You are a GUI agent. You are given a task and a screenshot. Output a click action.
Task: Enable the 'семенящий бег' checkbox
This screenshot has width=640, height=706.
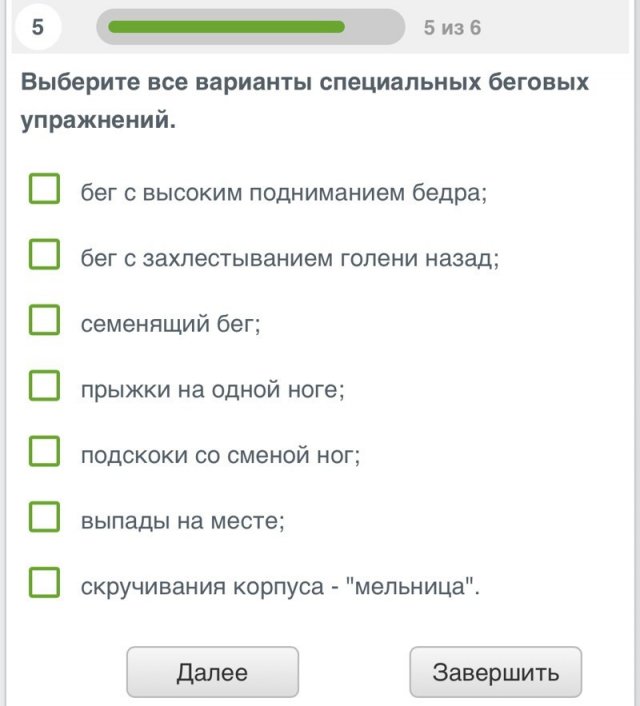click(45, 320)
